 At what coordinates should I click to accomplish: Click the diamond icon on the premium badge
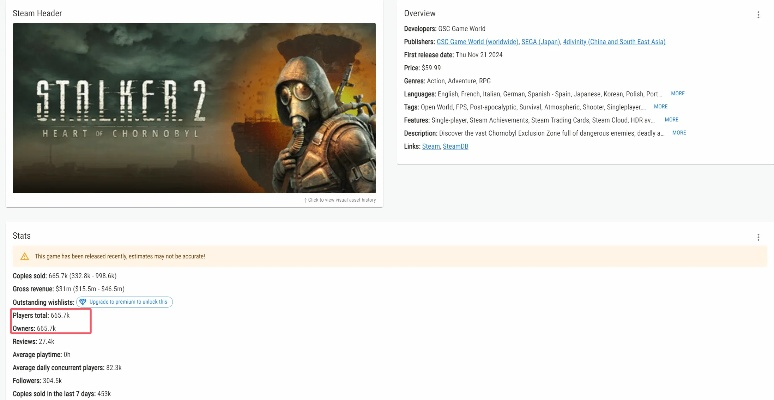coord(83,301)
